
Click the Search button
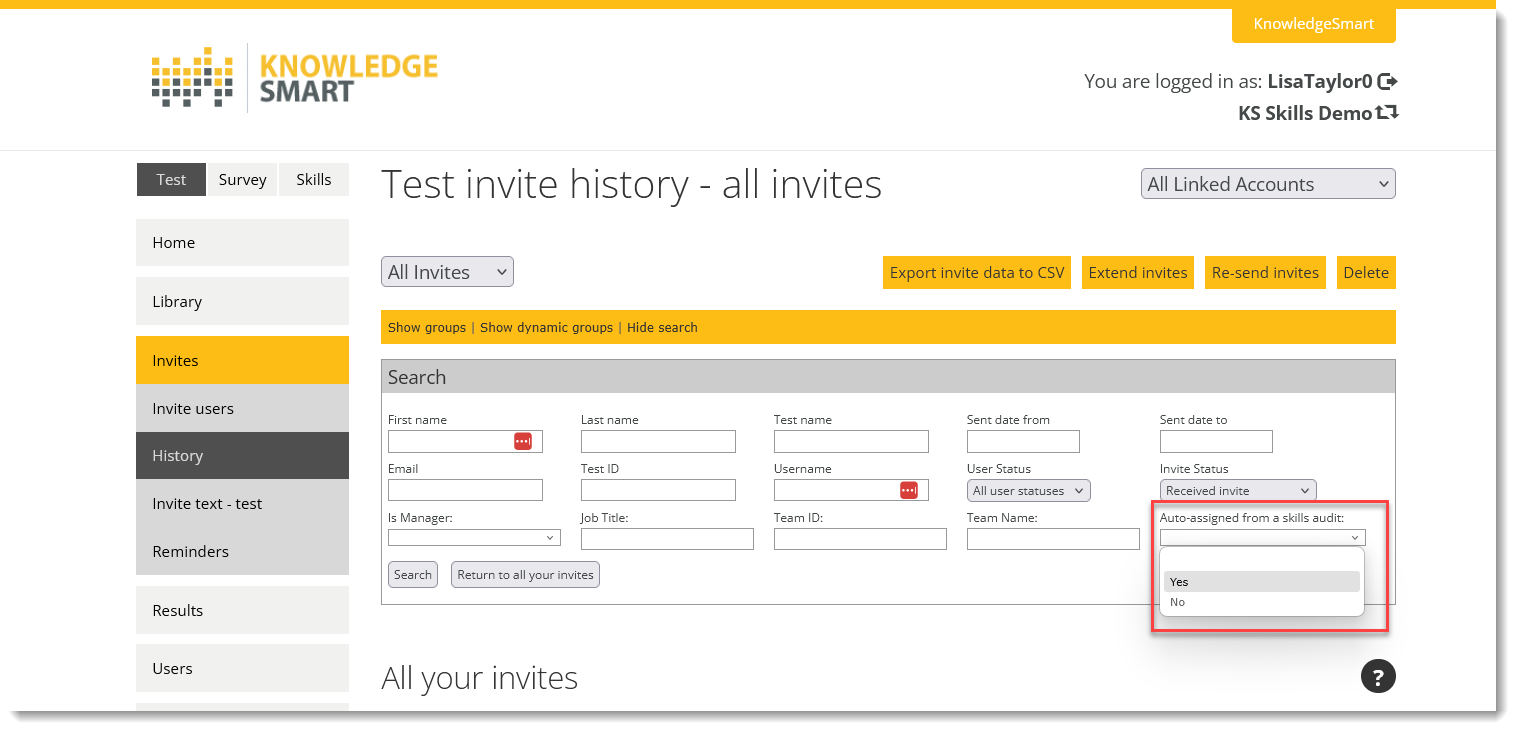coord(413,575)
